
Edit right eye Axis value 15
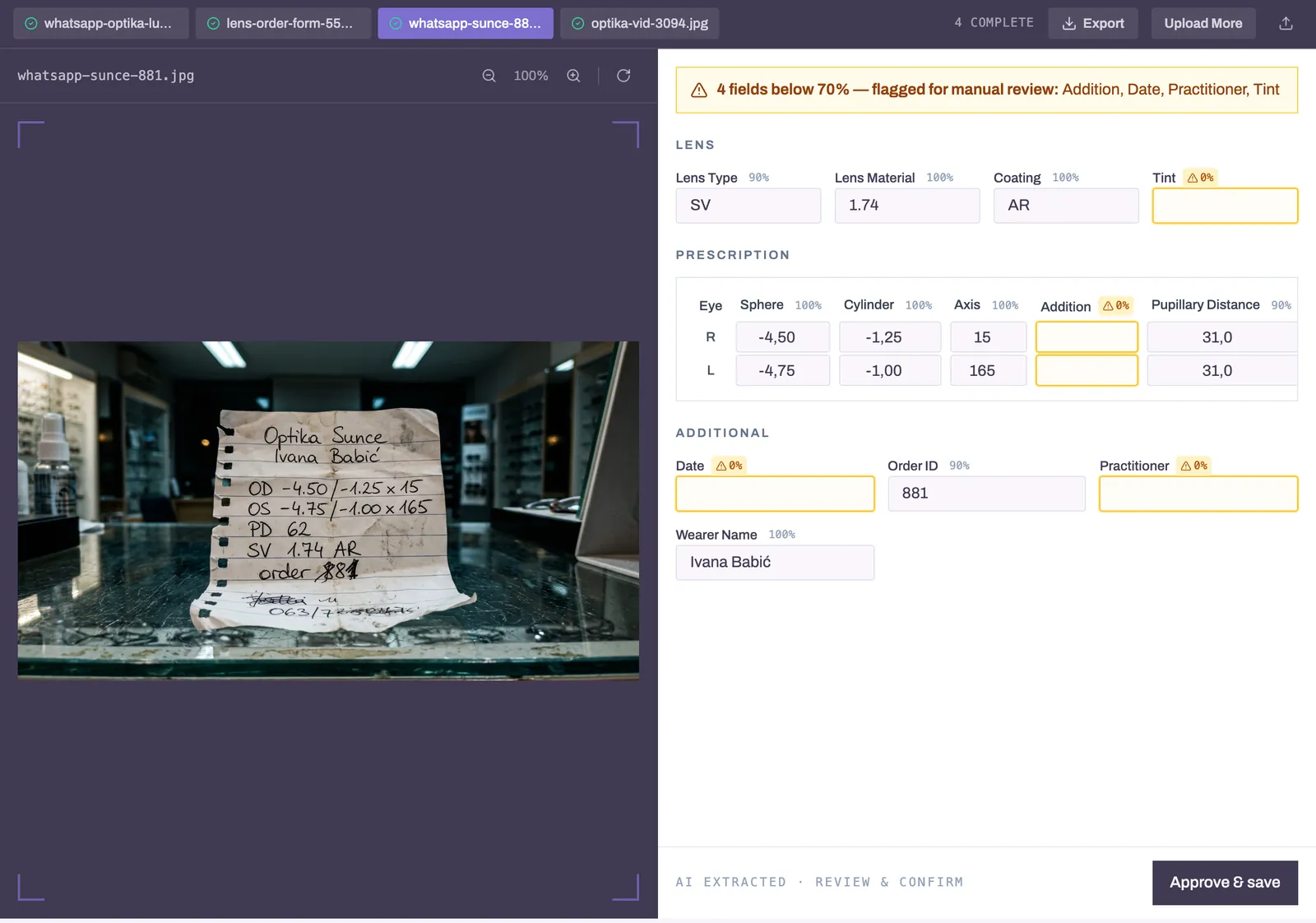[x=988, y=337]
